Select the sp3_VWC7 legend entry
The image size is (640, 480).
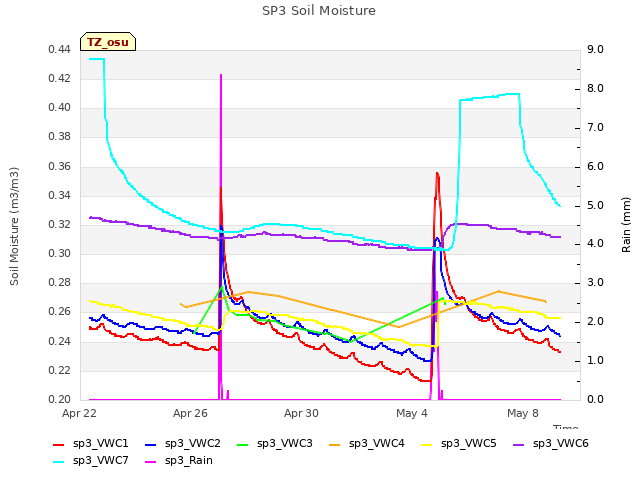point(91,461)
